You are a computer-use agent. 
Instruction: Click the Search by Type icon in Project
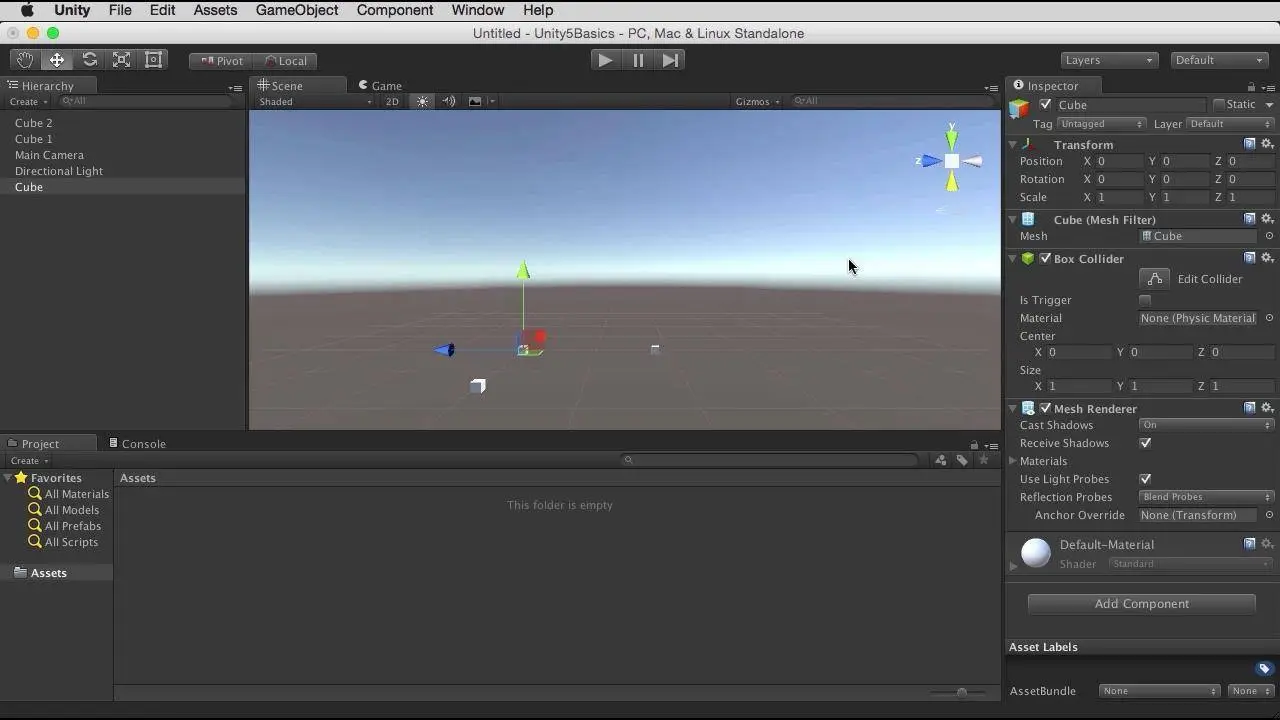coord(941,460)
